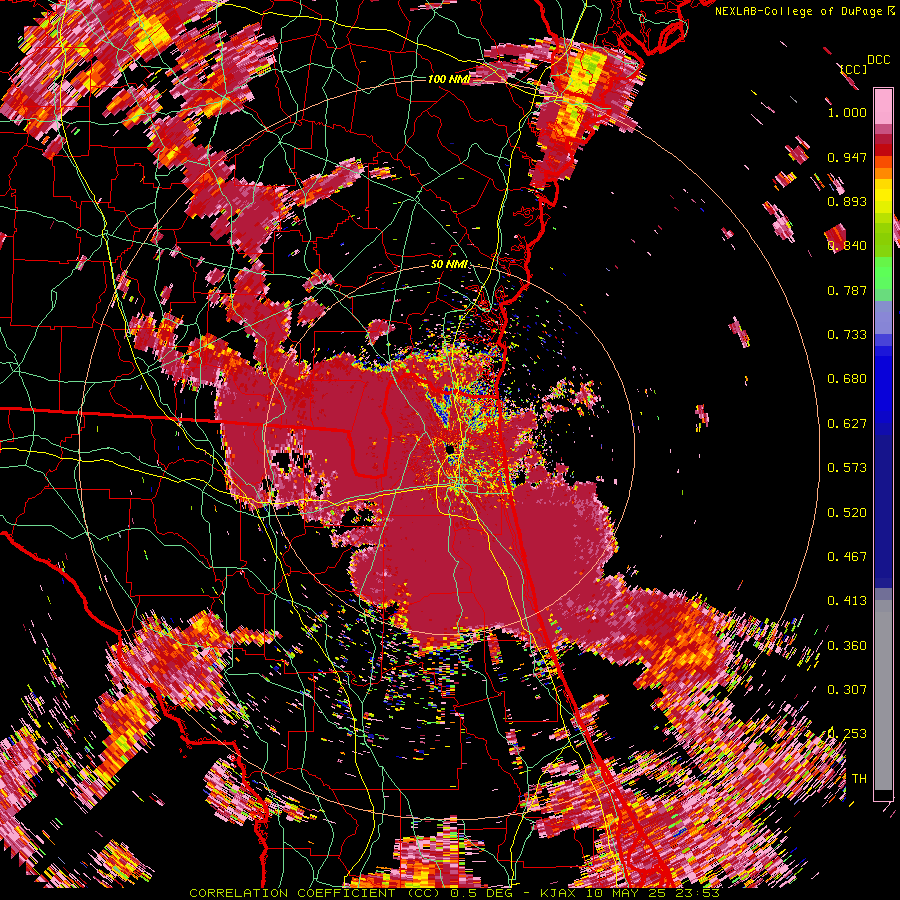The width and height of the screenshot is (900, 900).
Task: Click the 0.947 scale value
Action: (x=847, y=157)
